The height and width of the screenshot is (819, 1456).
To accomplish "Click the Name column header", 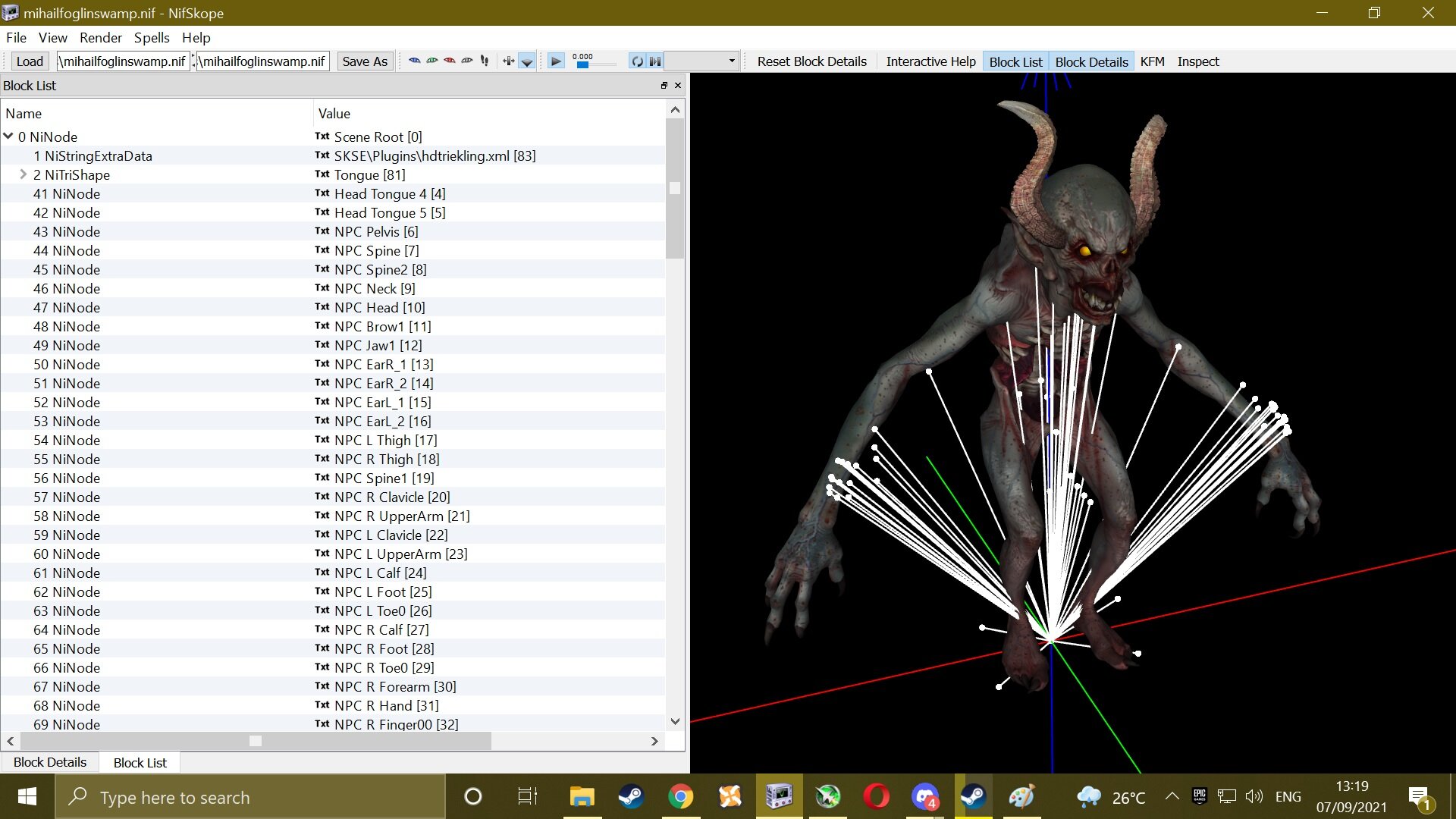I will (158, 113).
